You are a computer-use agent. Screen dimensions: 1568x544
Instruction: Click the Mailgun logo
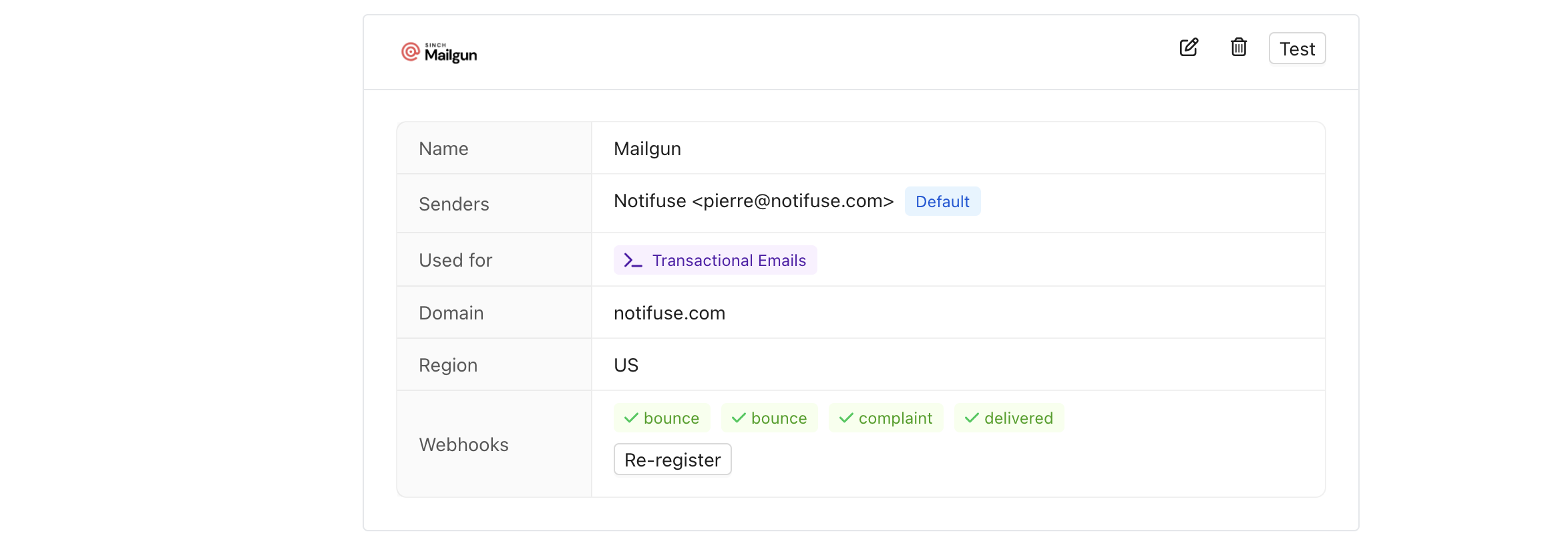[x=439, y=52]
